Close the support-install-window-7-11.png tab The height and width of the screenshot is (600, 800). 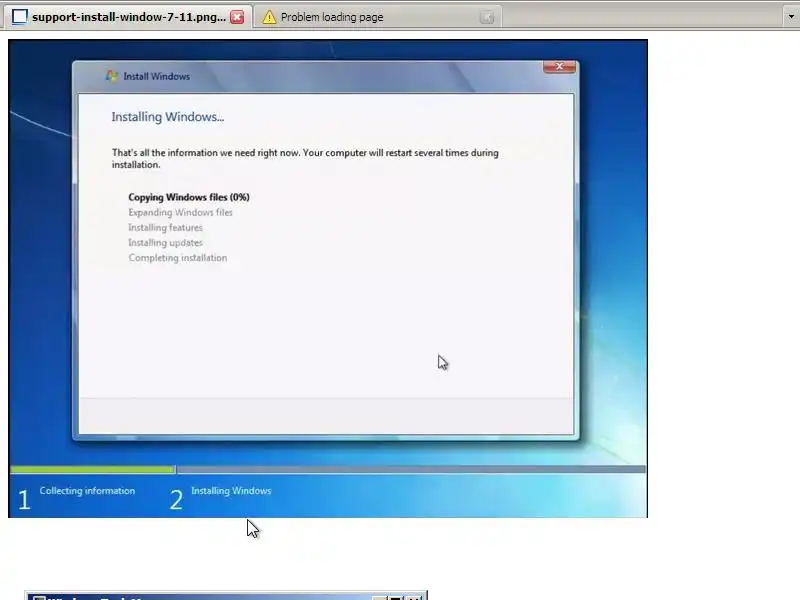237,17
